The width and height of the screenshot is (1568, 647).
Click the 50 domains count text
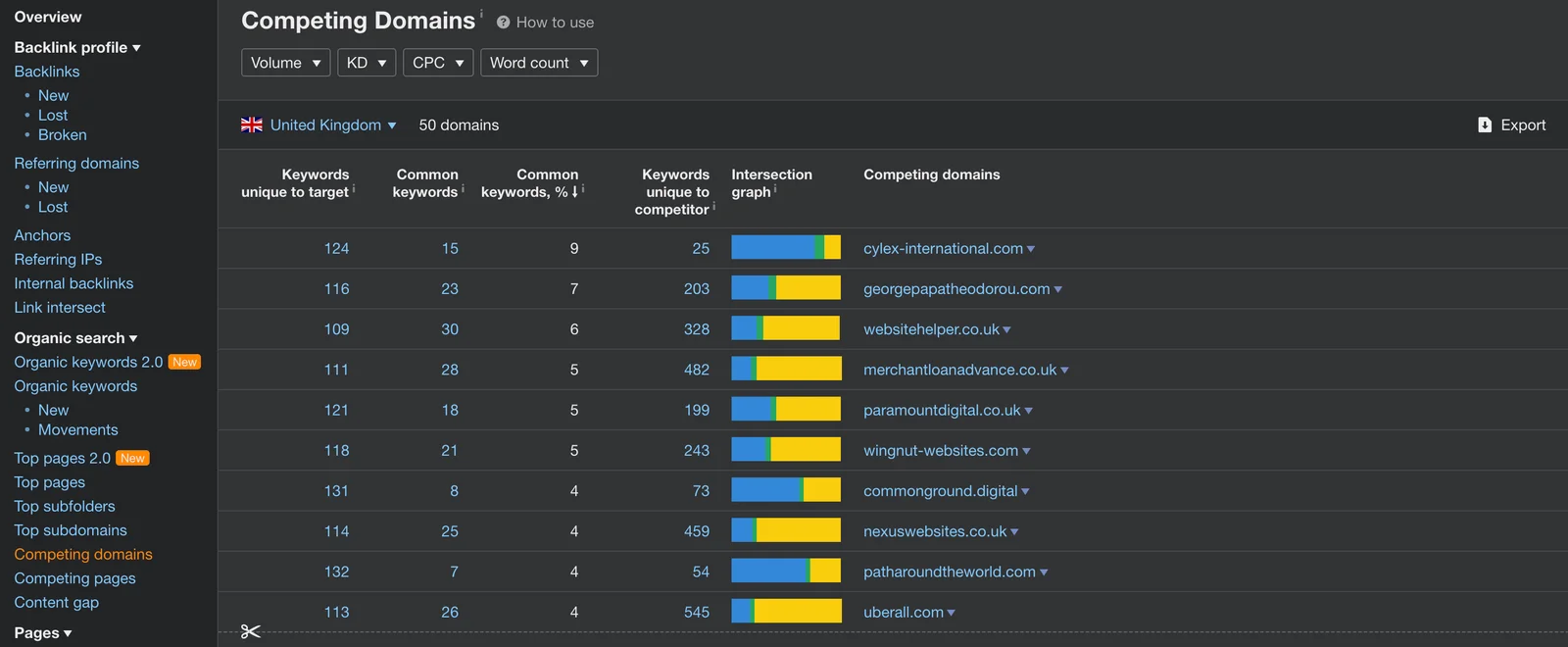[459, 125]
